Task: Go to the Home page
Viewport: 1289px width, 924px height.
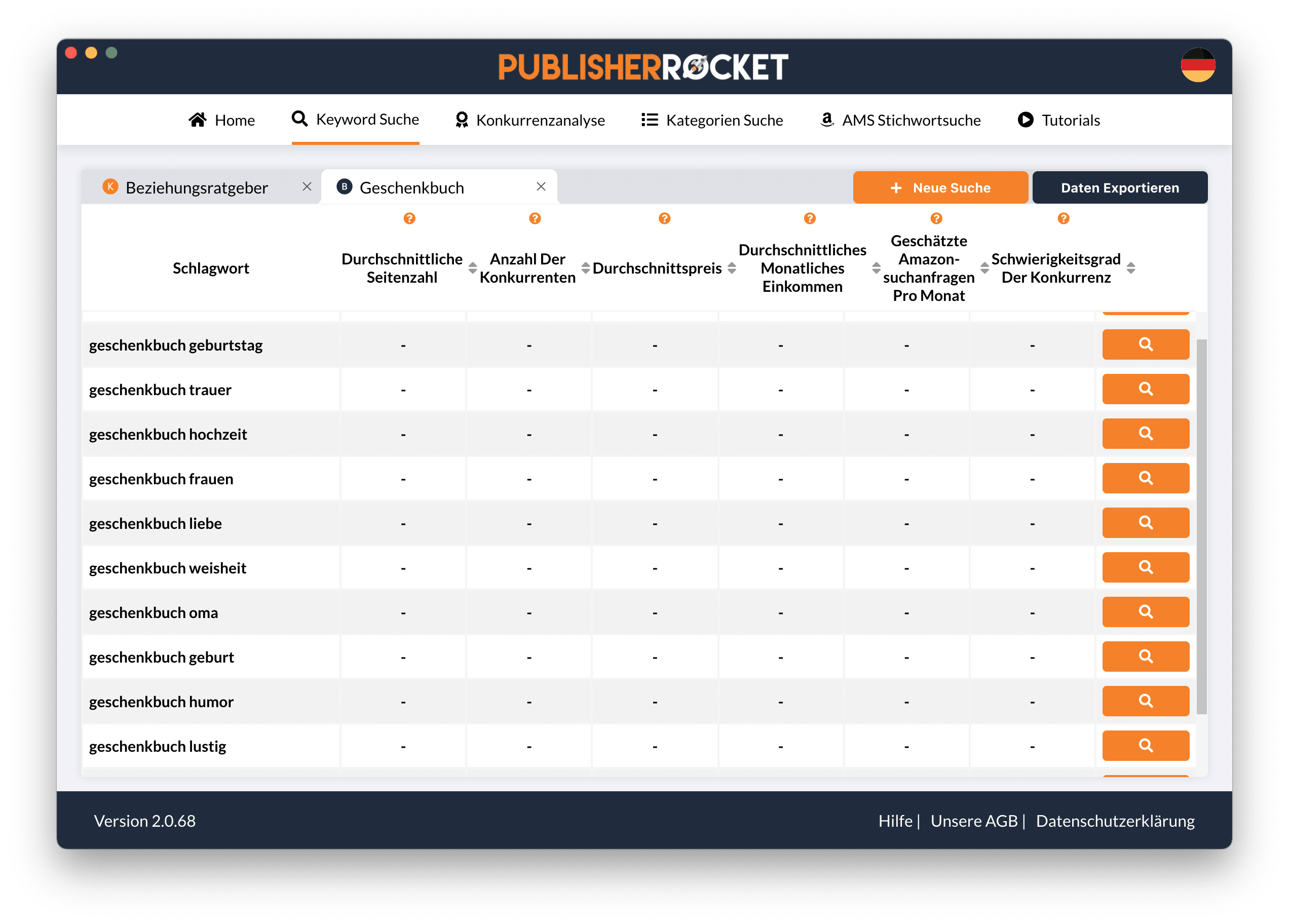Action: [221, 121]
